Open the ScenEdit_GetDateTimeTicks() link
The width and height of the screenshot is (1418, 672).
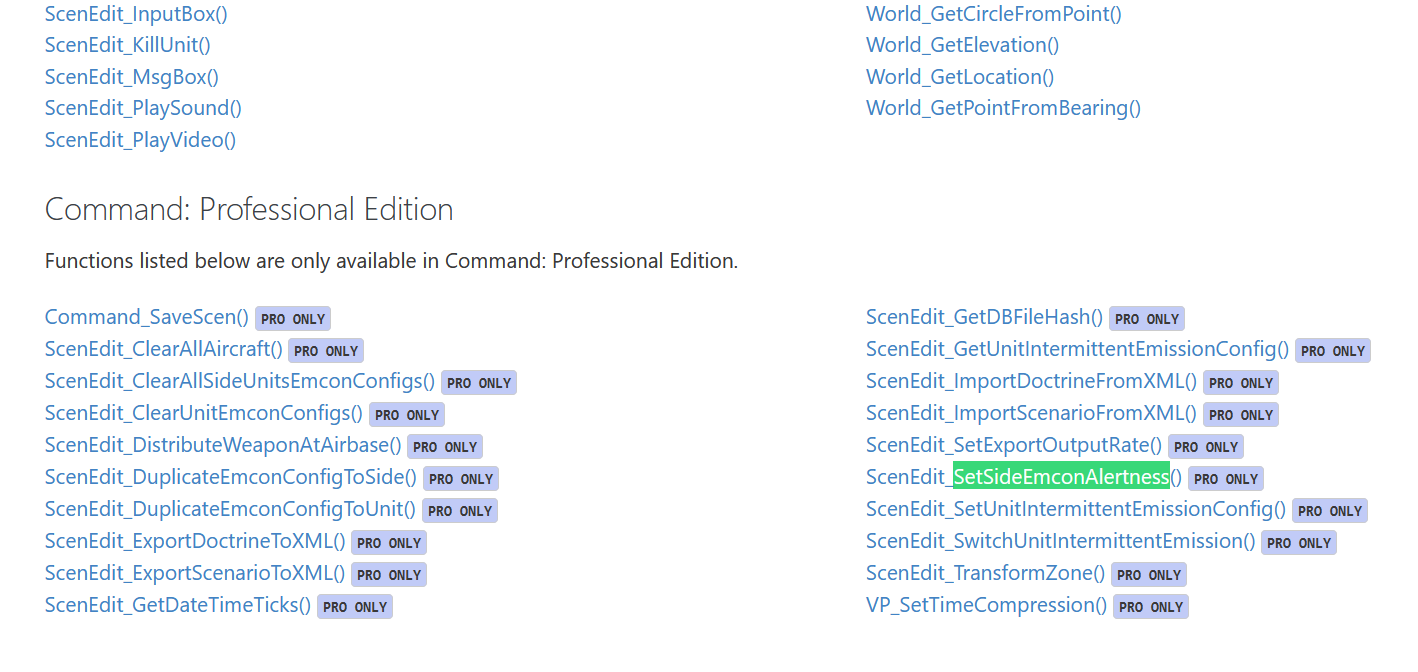pos(178,605)
